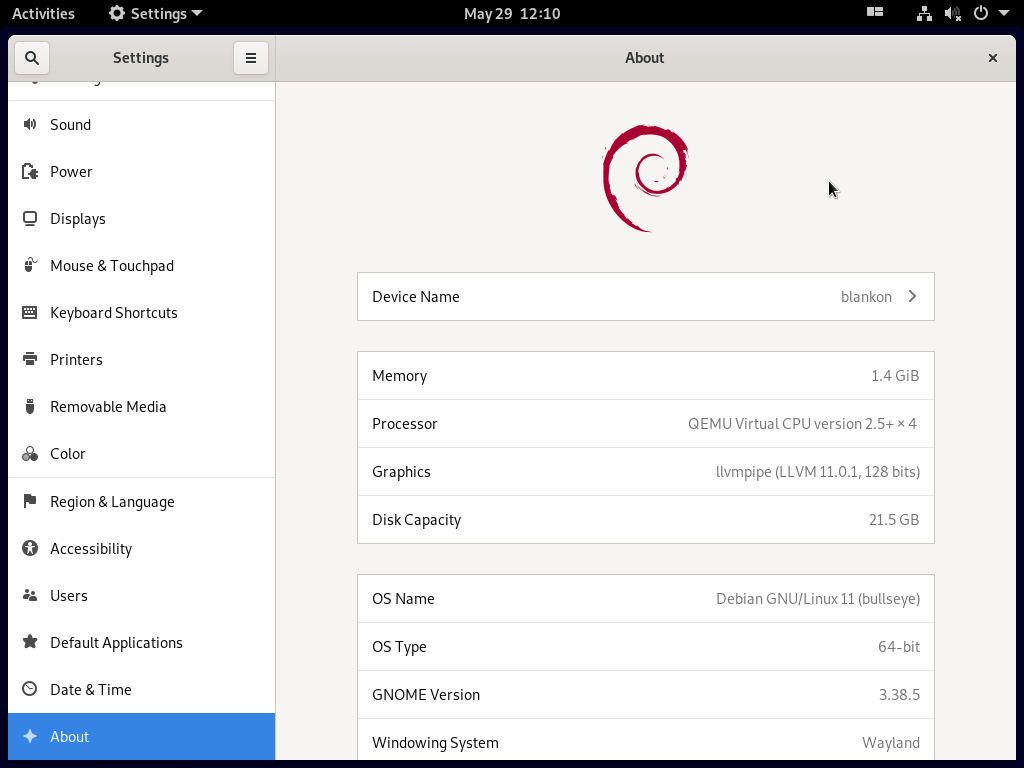Click the Region & Language flag icon
1024x768 pixels.
pos(29,501)
